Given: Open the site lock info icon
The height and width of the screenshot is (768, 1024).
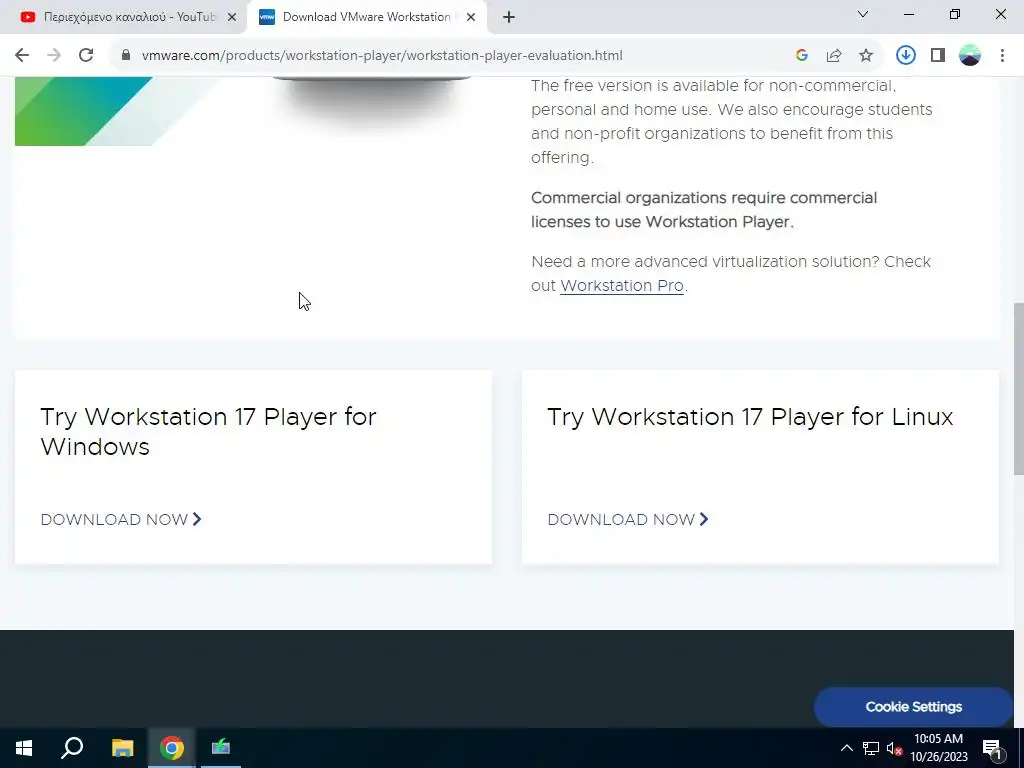Looking at the screenshot, I should coord(126,56).
